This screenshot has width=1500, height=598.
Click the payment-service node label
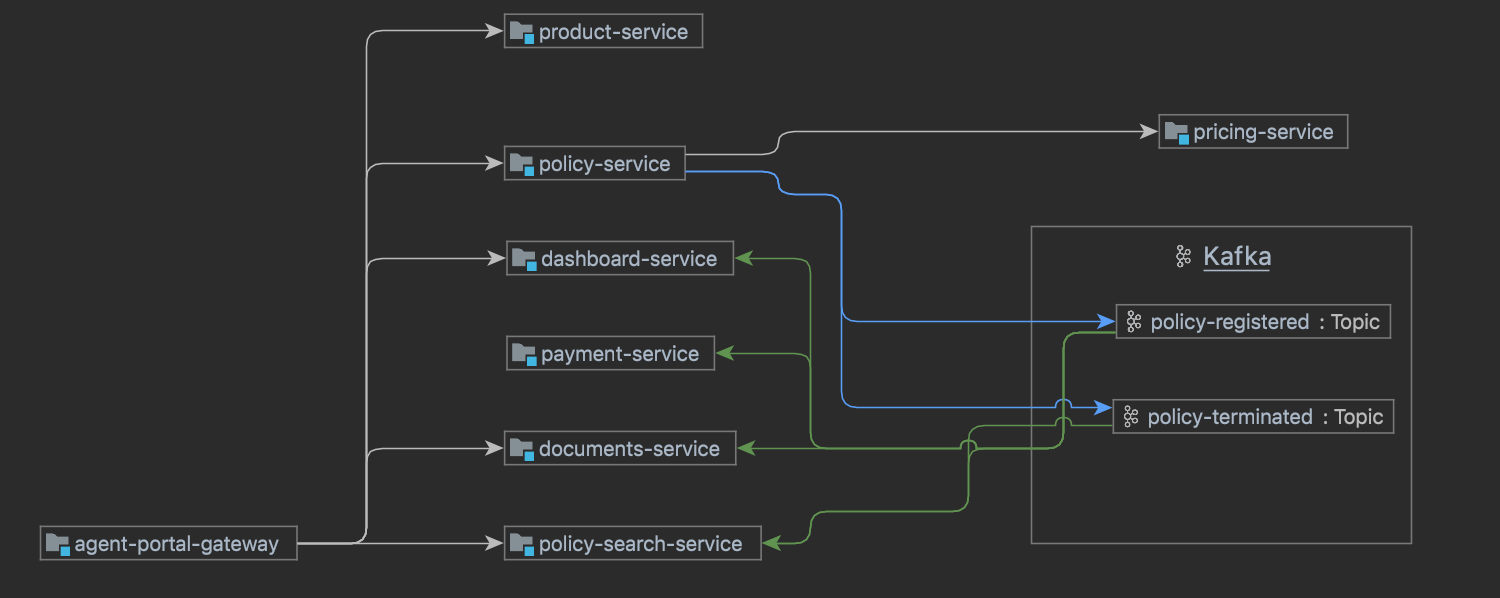[x=620, y=354]
